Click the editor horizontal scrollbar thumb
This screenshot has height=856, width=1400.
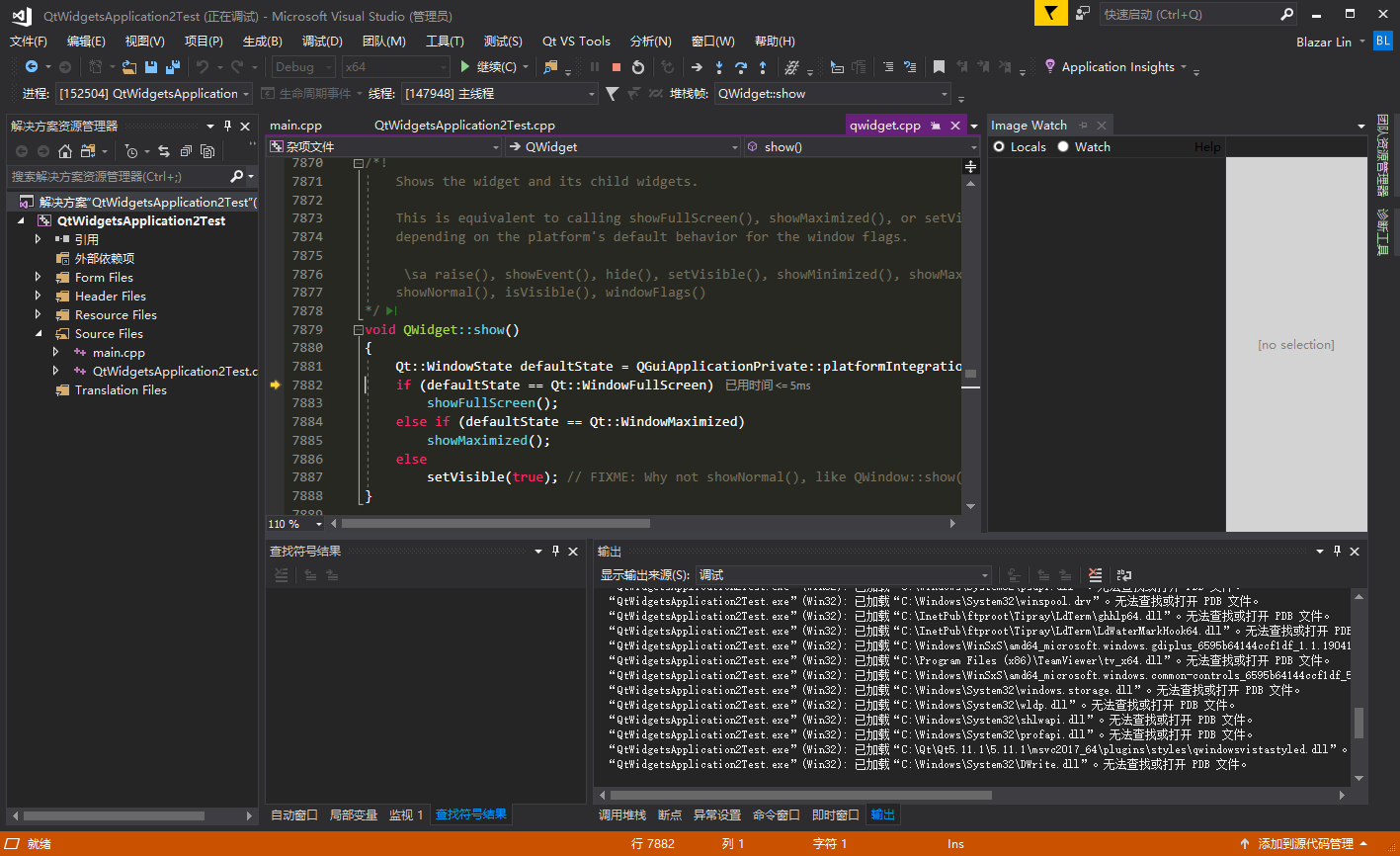coord(495,524)
